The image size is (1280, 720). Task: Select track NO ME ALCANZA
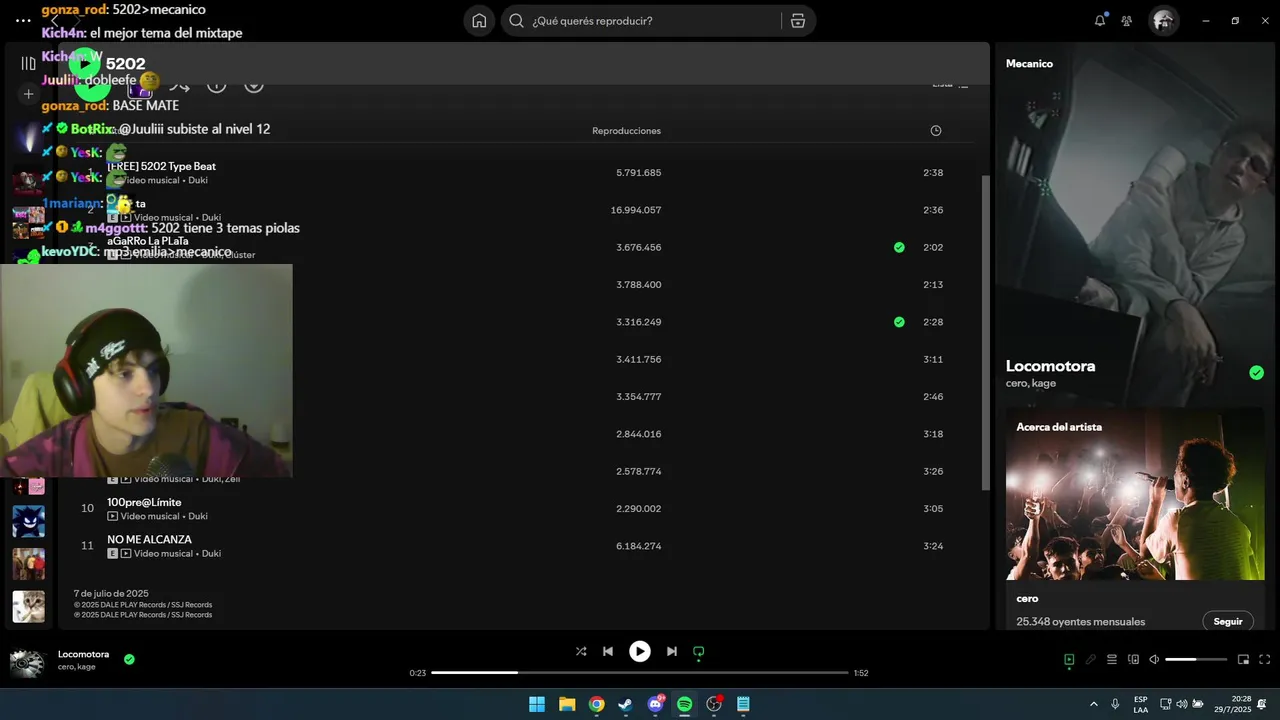149,539
